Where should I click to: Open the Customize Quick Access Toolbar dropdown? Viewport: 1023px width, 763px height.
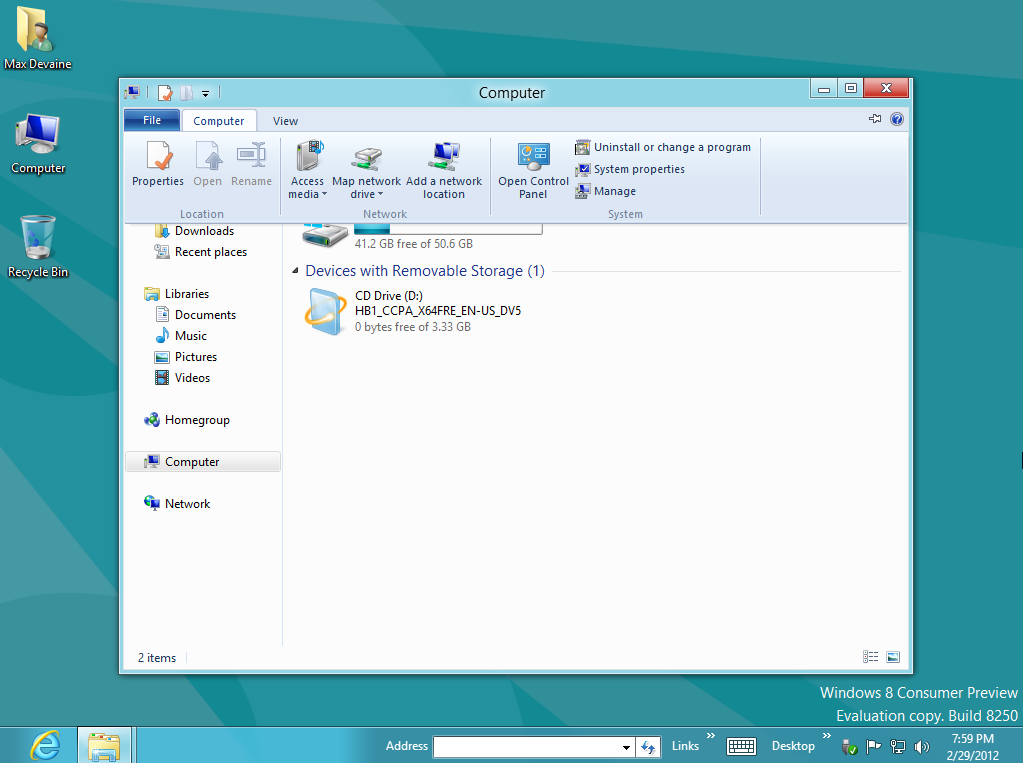[x=206, y=93]
